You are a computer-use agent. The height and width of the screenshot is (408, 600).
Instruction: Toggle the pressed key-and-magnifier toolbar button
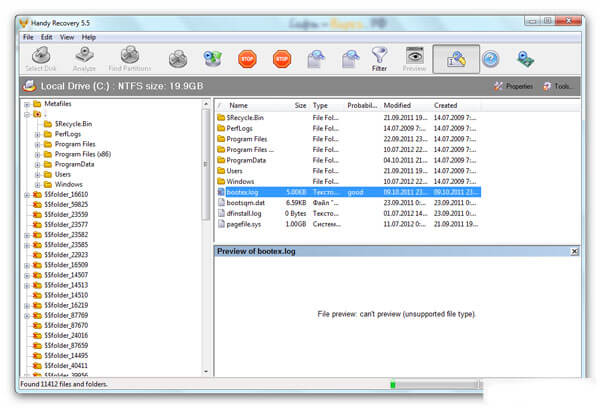(x=456, y=59)
